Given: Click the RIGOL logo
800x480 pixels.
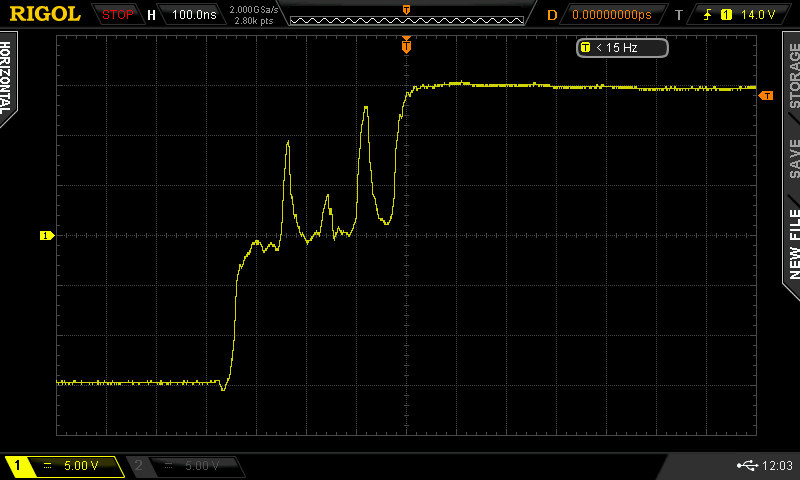Looking at the screenshot, I should (46, 14).
